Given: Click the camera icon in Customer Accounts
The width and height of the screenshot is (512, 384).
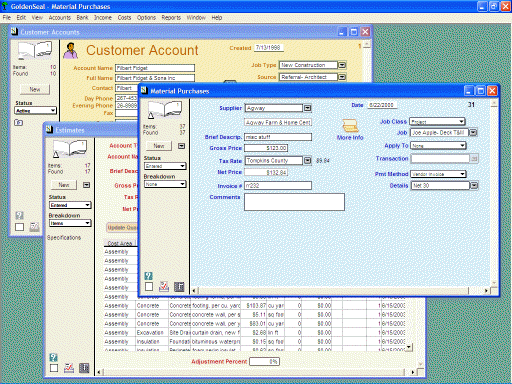Looking at the screenshot, I should [x=19, y=123].
